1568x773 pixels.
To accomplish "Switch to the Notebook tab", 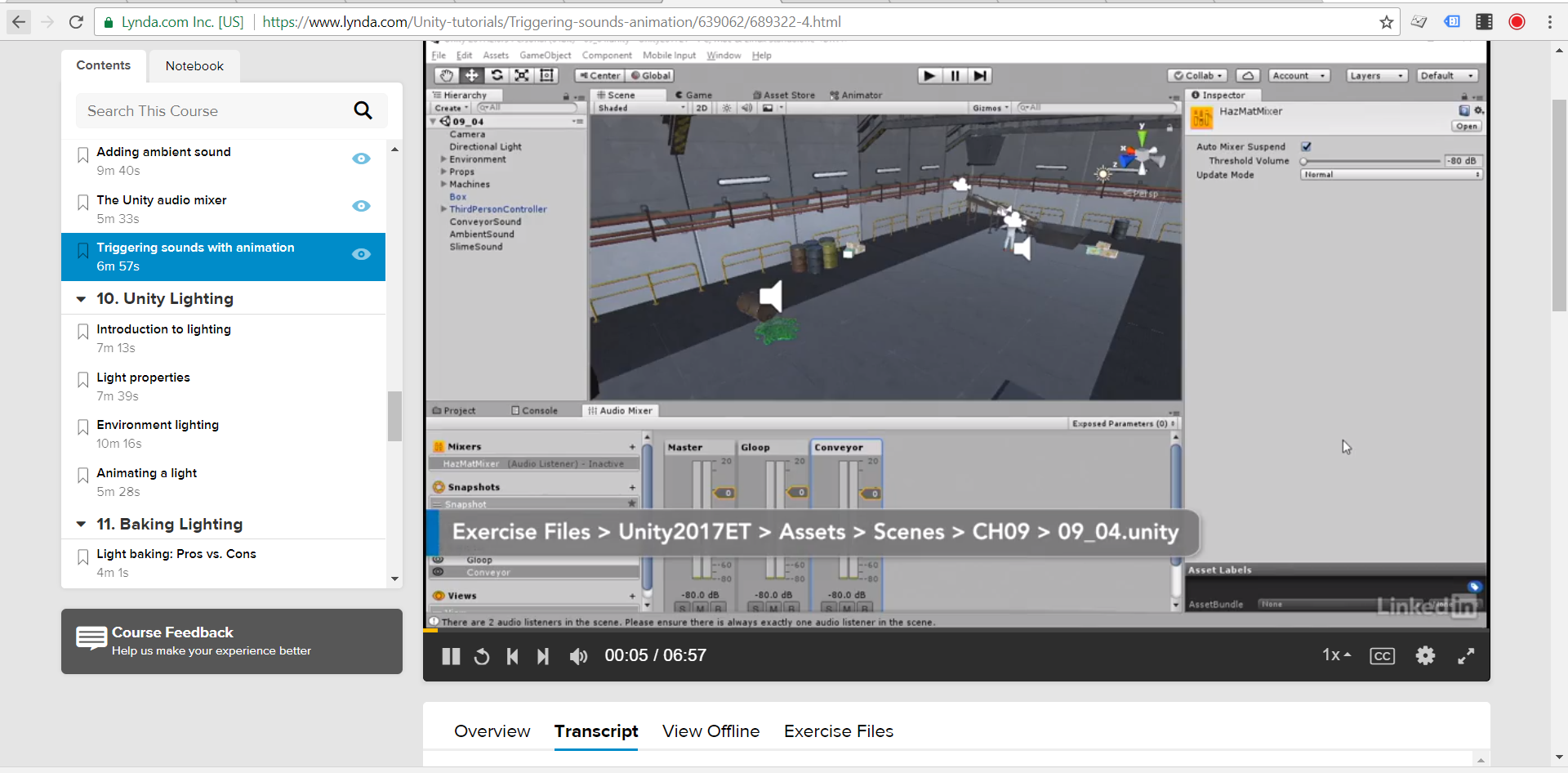I will click(194, 65).
